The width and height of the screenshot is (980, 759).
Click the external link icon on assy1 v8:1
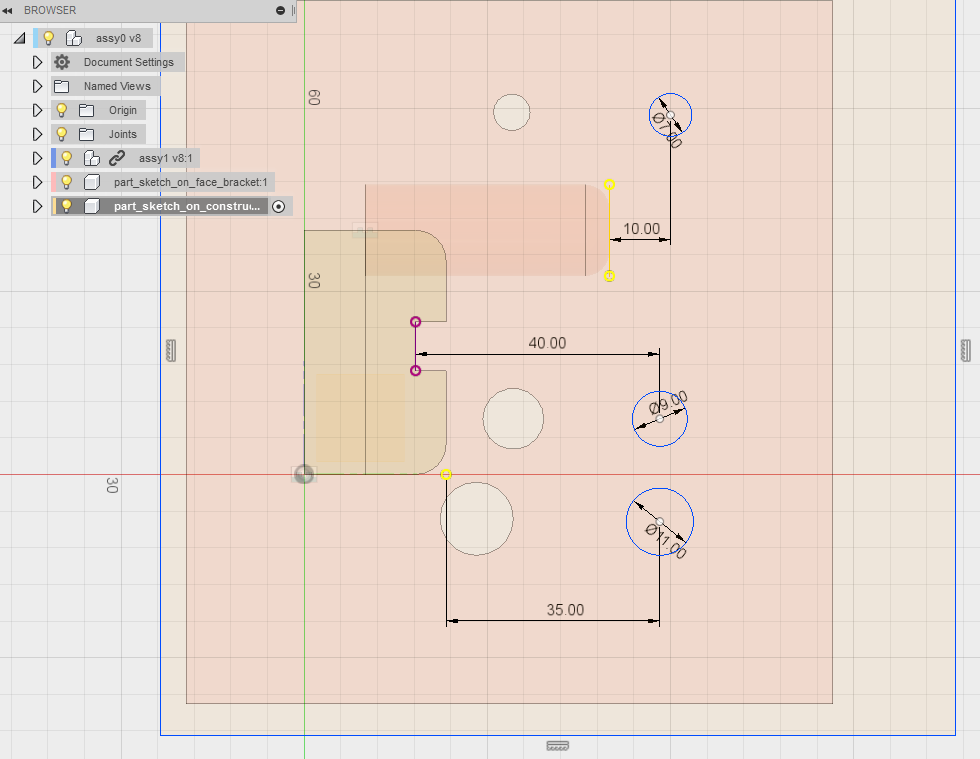click(117, 157)
